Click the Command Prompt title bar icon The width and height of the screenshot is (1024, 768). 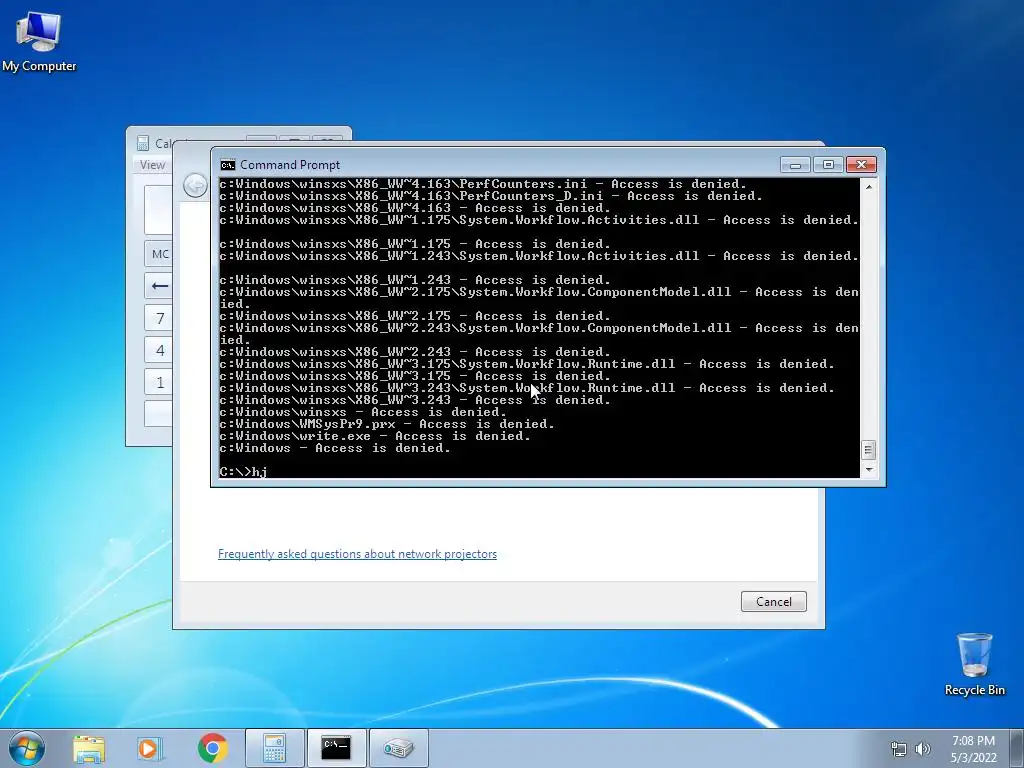click(227, 165)
